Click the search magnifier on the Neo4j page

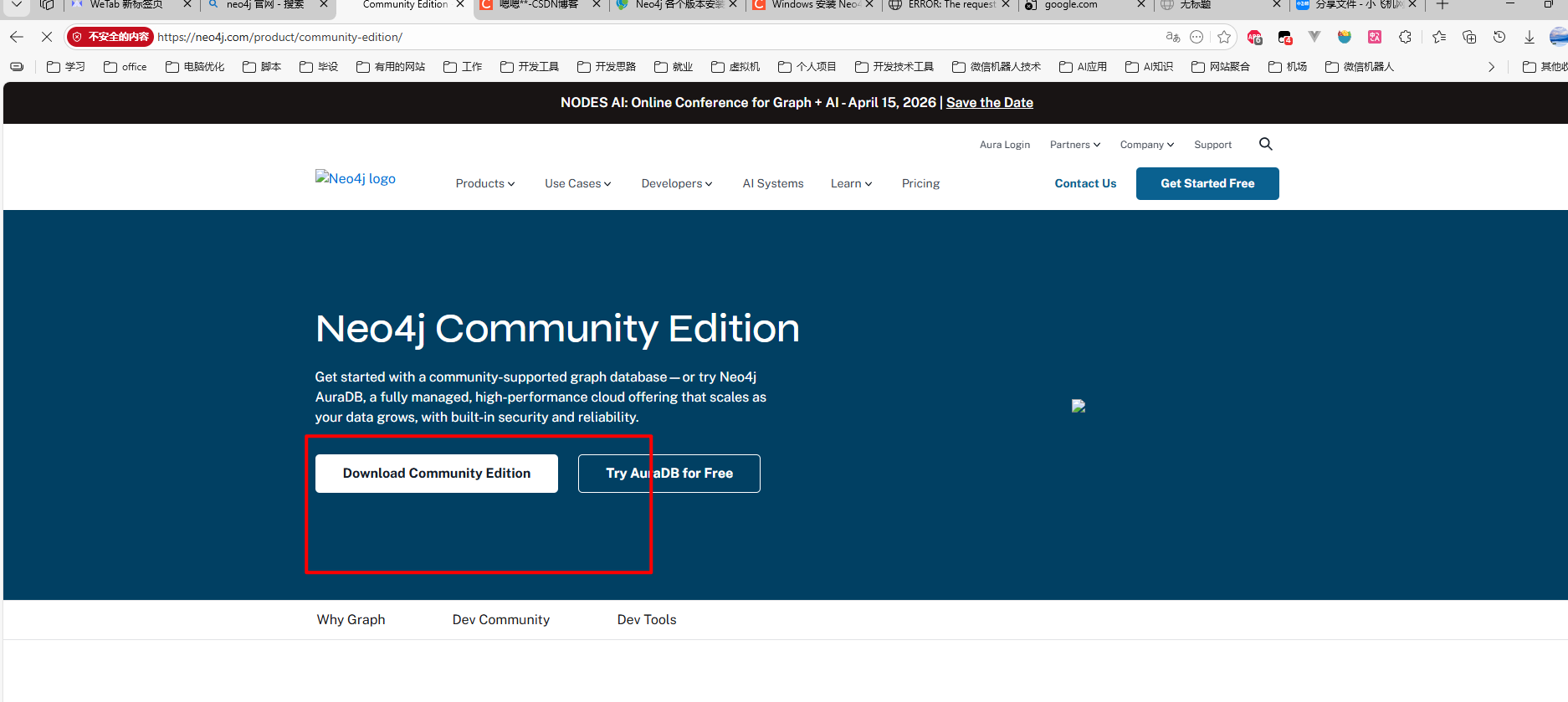click(x=1266, y=144)
